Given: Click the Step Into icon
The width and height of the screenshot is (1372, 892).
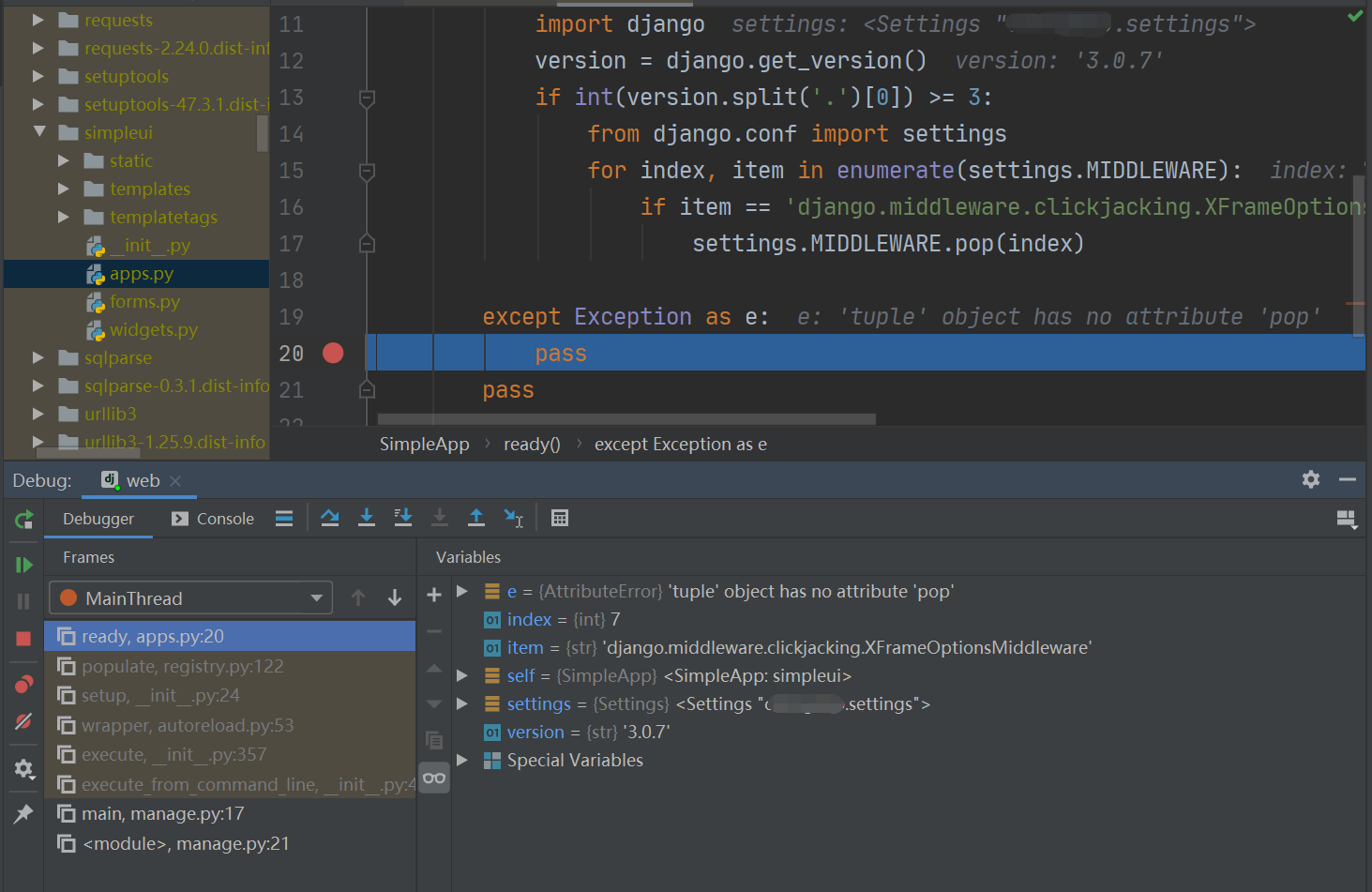Looking at the screenshot, I should (367, 518).
